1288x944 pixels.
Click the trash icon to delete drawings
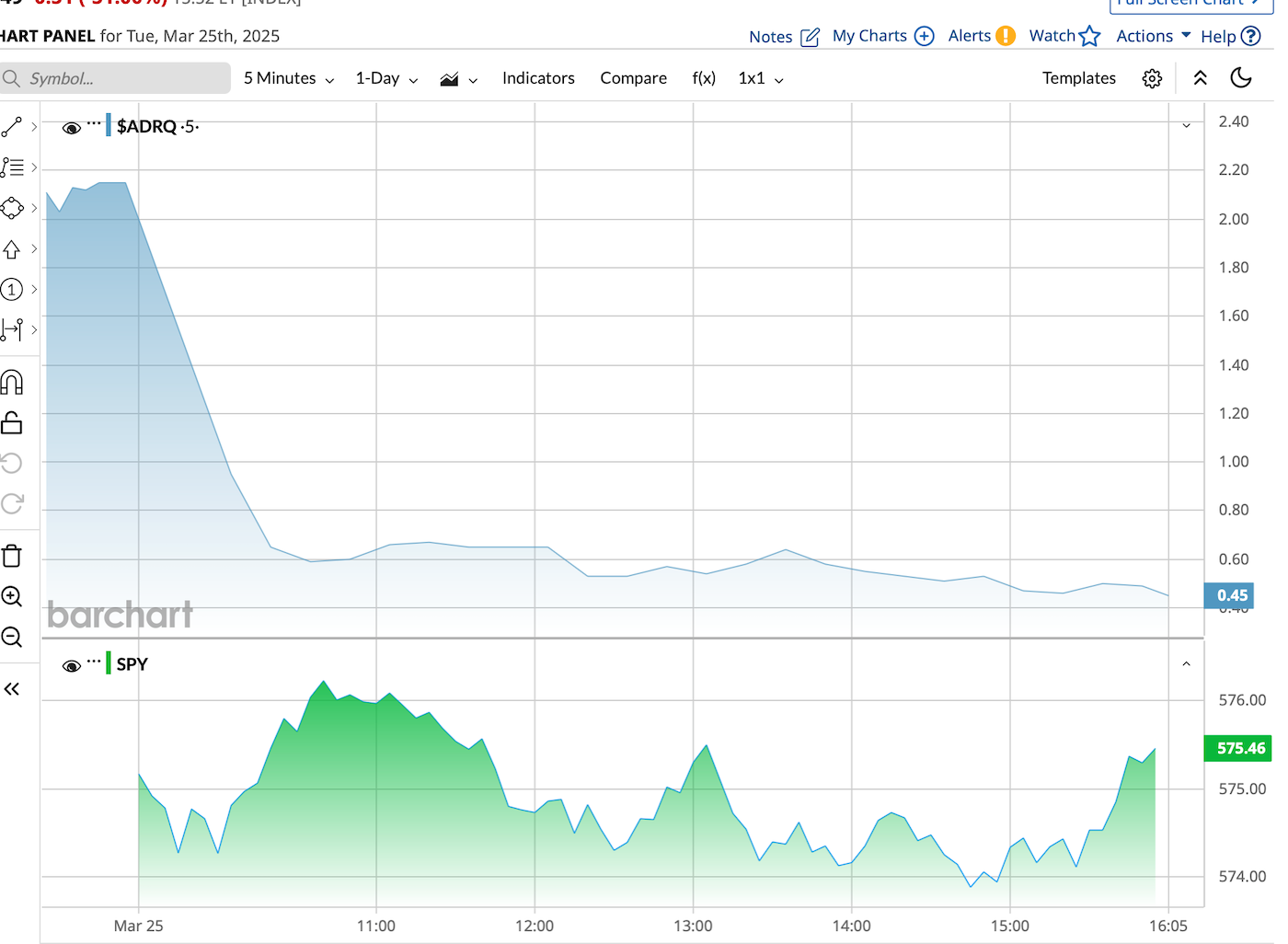(12, 556)
